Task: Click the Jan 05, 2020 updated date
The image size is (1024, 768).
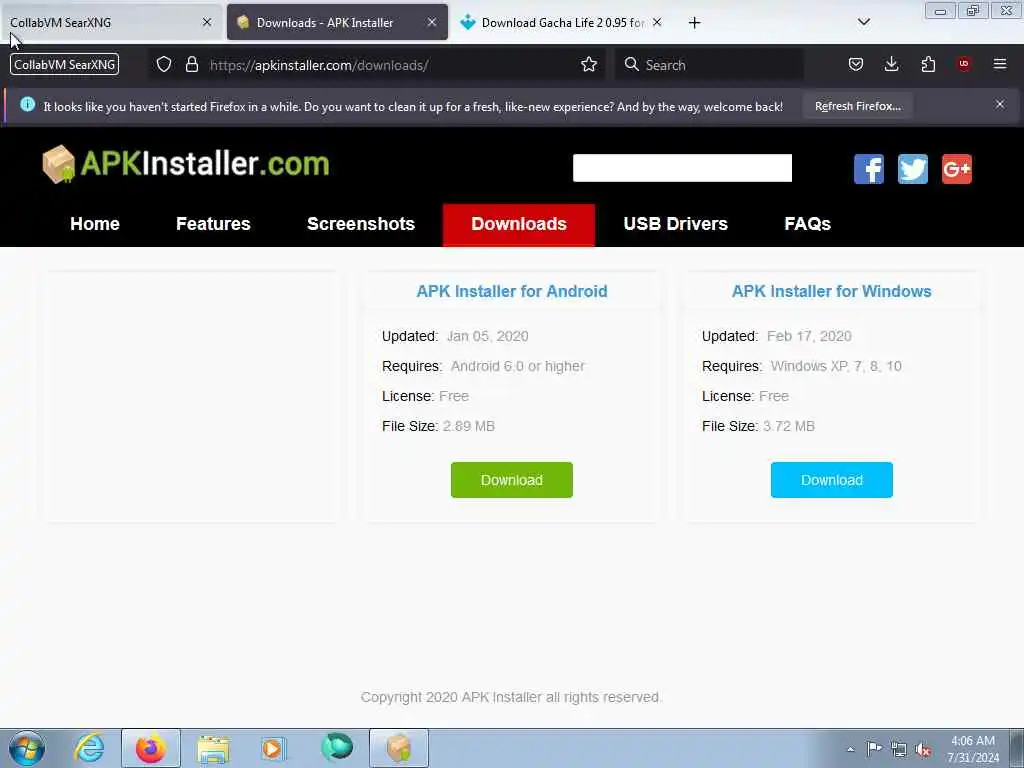Action: coord(488,336)
